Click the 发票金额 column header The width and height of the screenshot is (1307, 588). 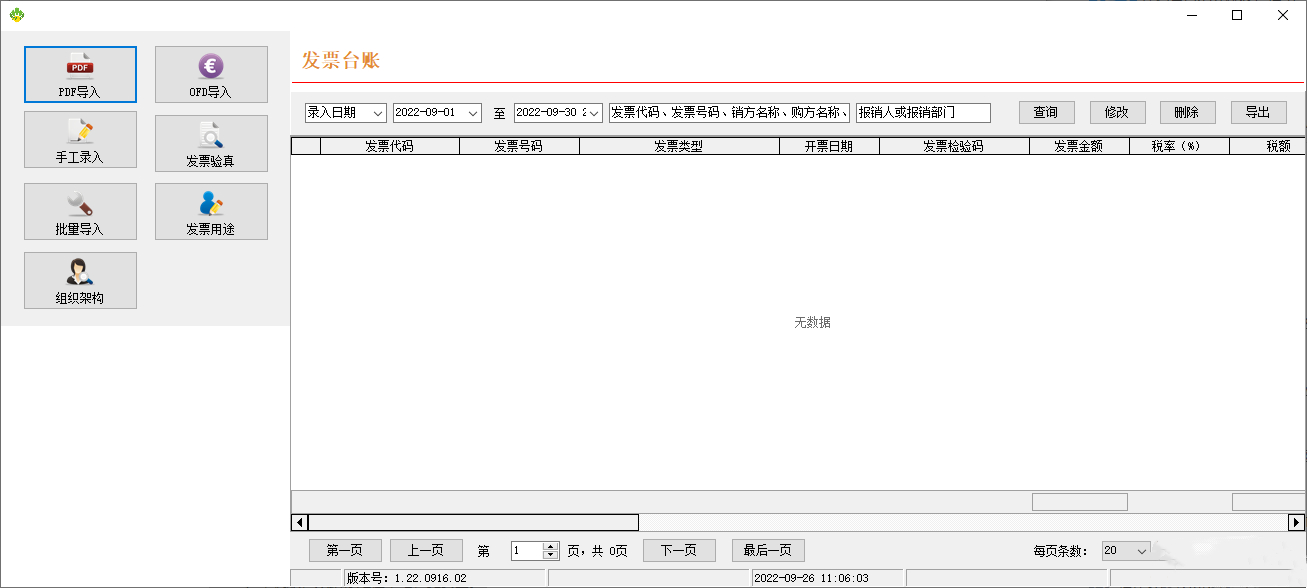(x=1079, y=146)
